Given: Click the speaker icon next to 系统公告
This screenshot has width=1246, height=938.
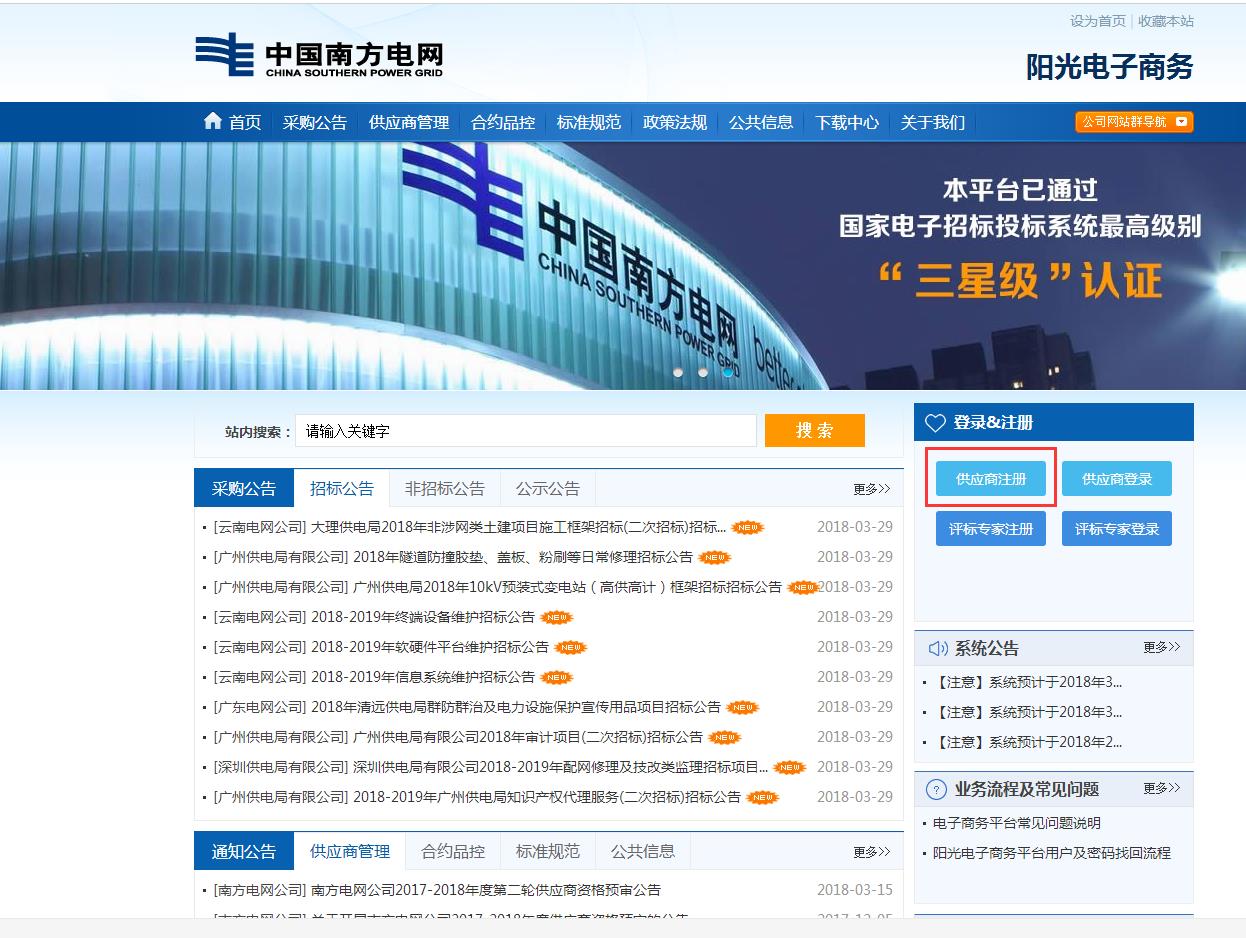Looking at the screenshot, I should click(937, 648).
